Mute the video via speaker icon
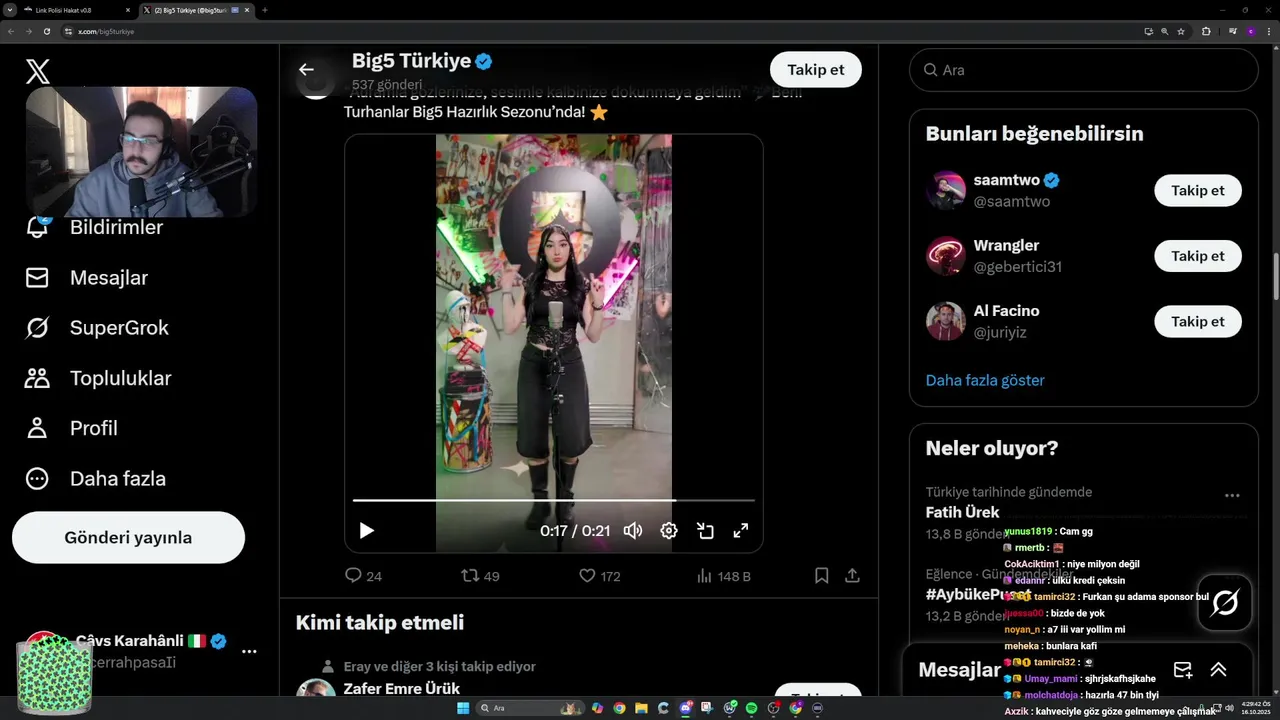Image resolution: width=1280 pixels, height=720 pixels. click(x=633, y=531)
